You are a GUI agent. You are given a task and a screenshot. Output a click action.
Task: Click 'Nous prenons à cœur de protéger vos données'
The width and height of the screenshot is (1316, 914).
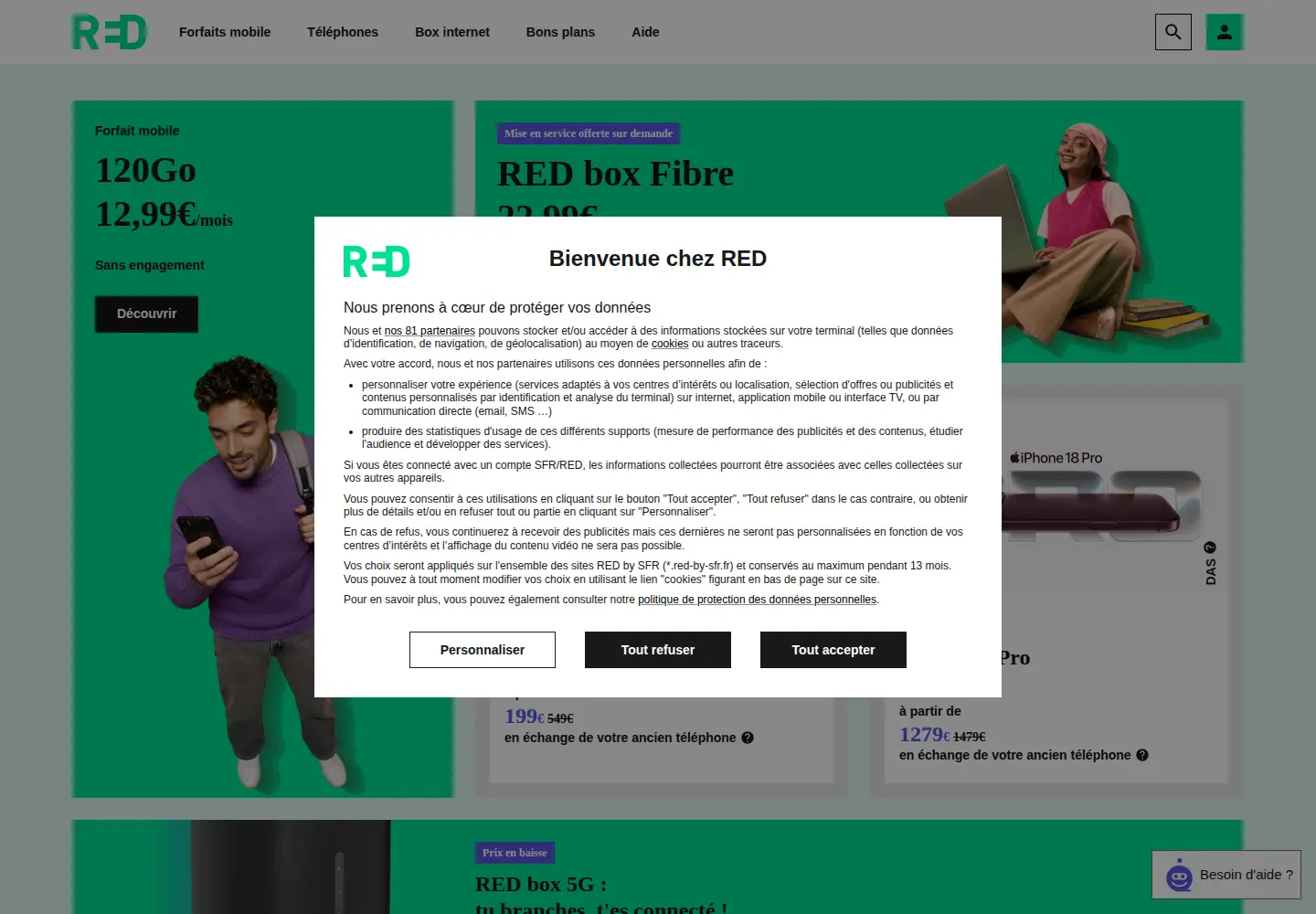click(x=497, y=308)
